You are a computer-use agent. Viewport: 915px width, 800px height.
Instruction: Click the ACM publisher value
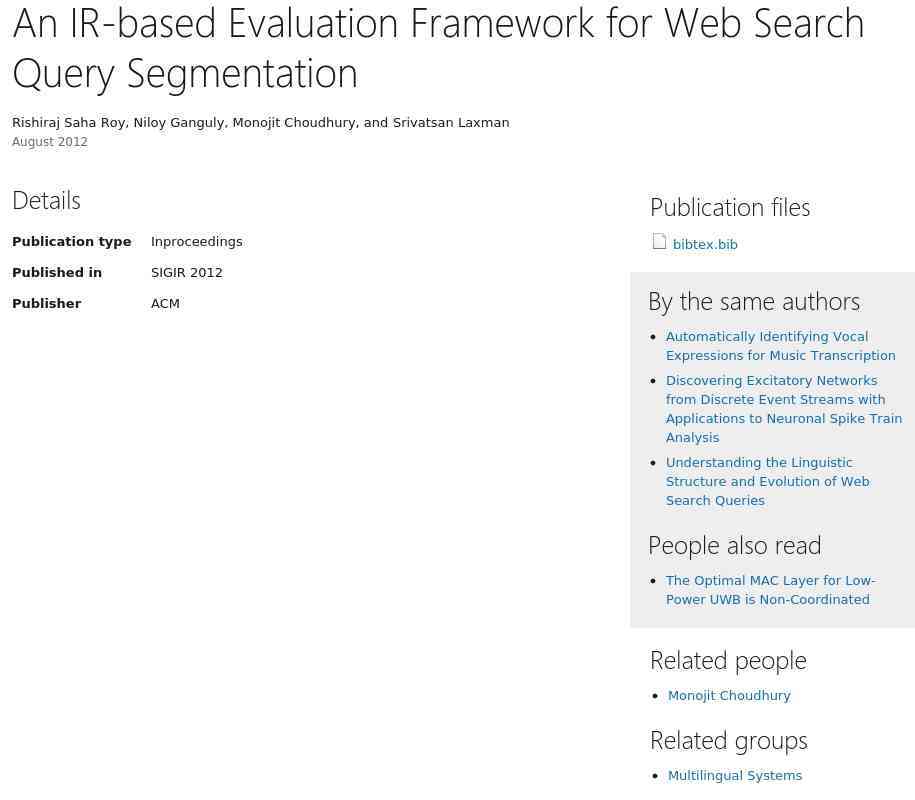(165, 303)
